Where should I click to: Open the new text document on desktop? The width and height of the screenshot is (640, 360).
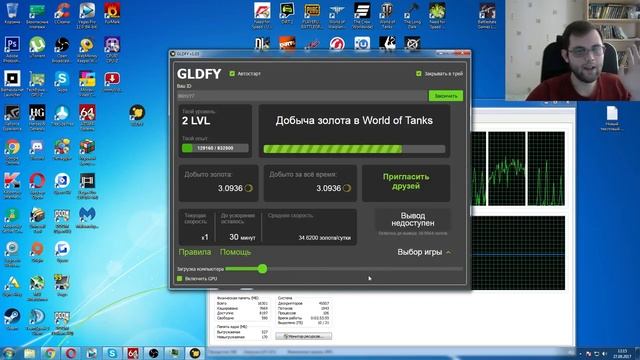click(x=612, y=118)
